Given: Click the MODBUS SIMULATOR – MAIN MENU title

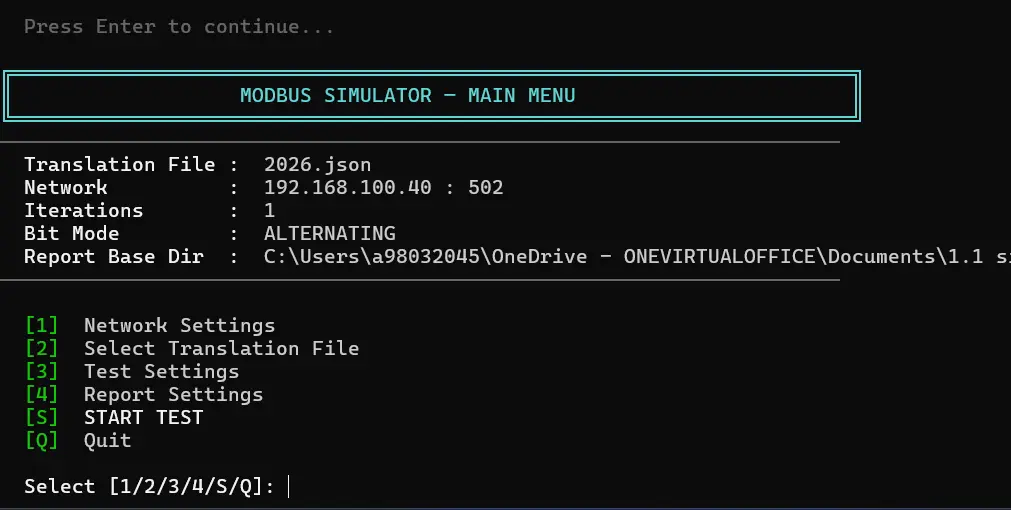Looking at the screenshot, I should coord(407,95).
